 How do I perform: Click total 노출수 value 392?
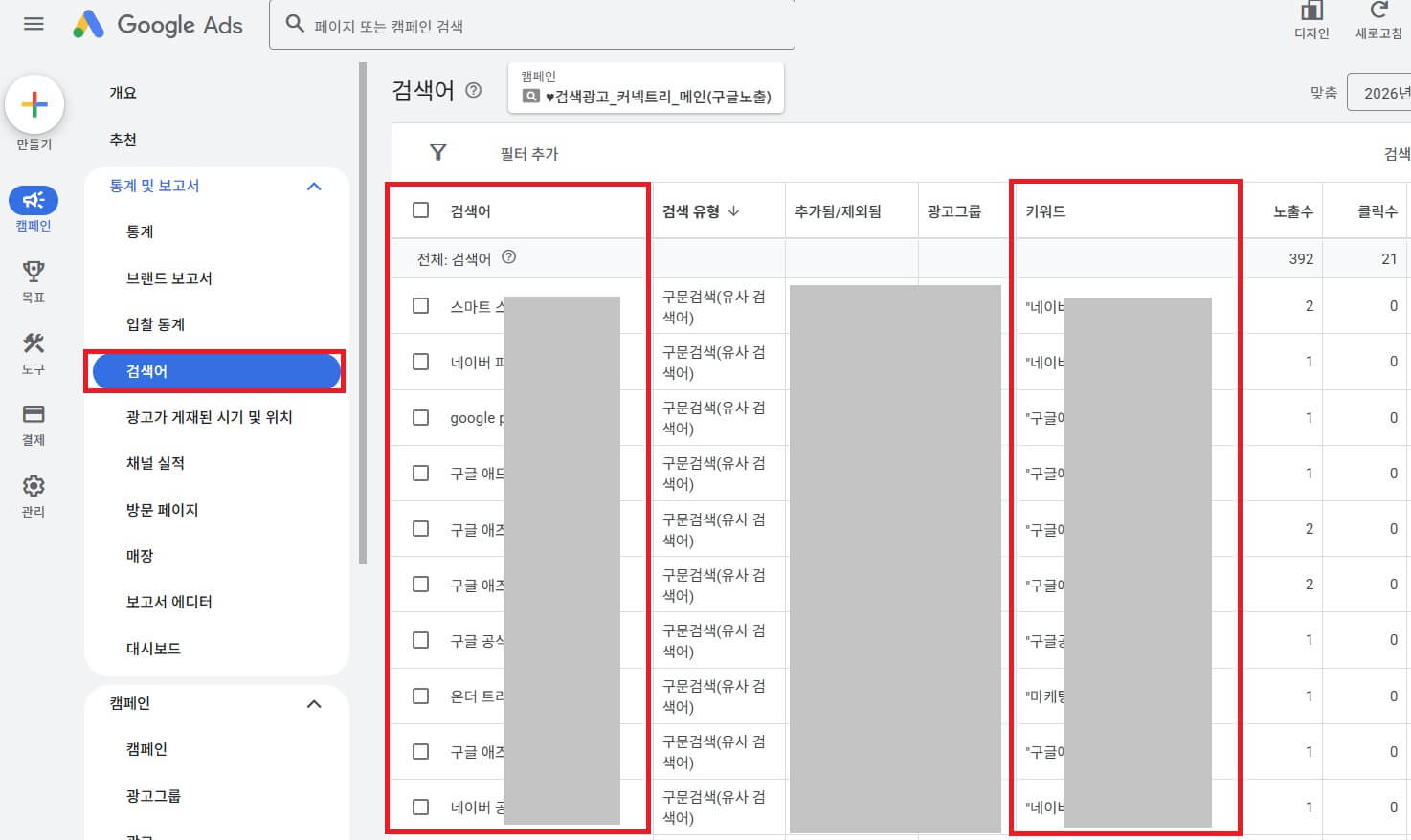pyautogui.click(x=1301, y=258)
